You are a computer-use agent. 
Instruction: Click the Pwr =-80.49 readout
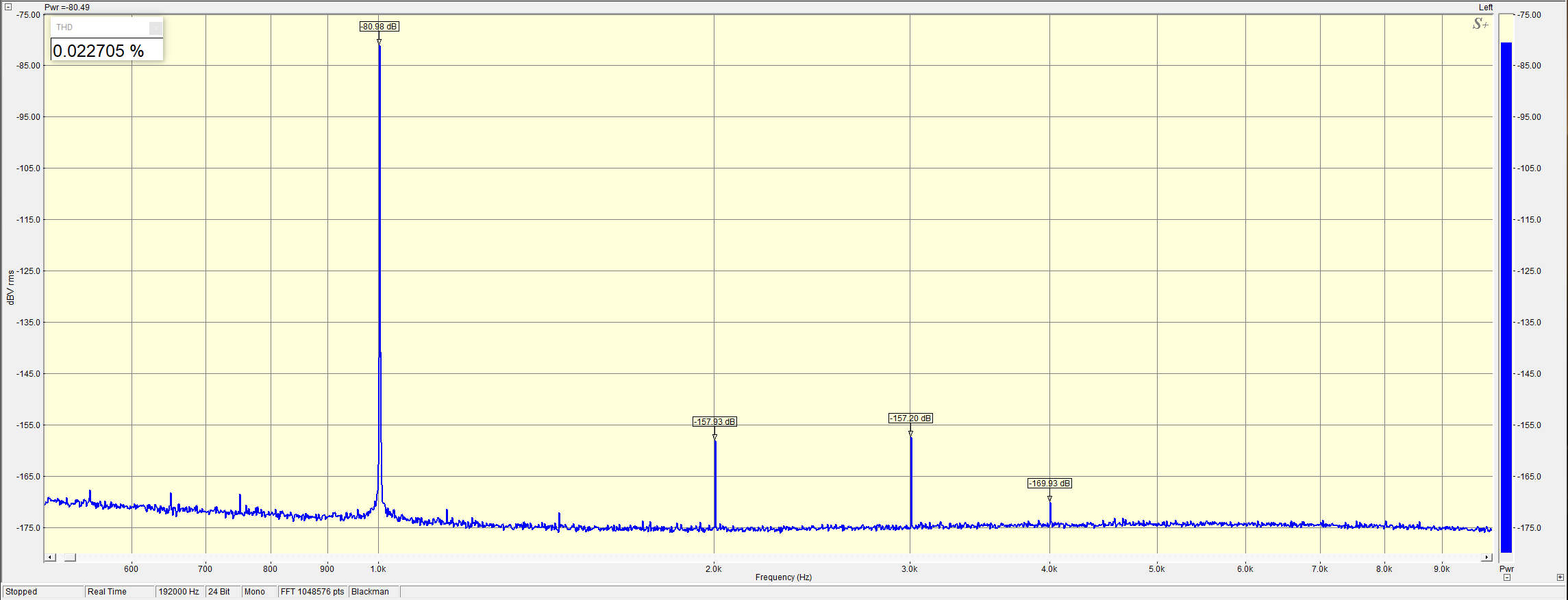coord(67,8)
